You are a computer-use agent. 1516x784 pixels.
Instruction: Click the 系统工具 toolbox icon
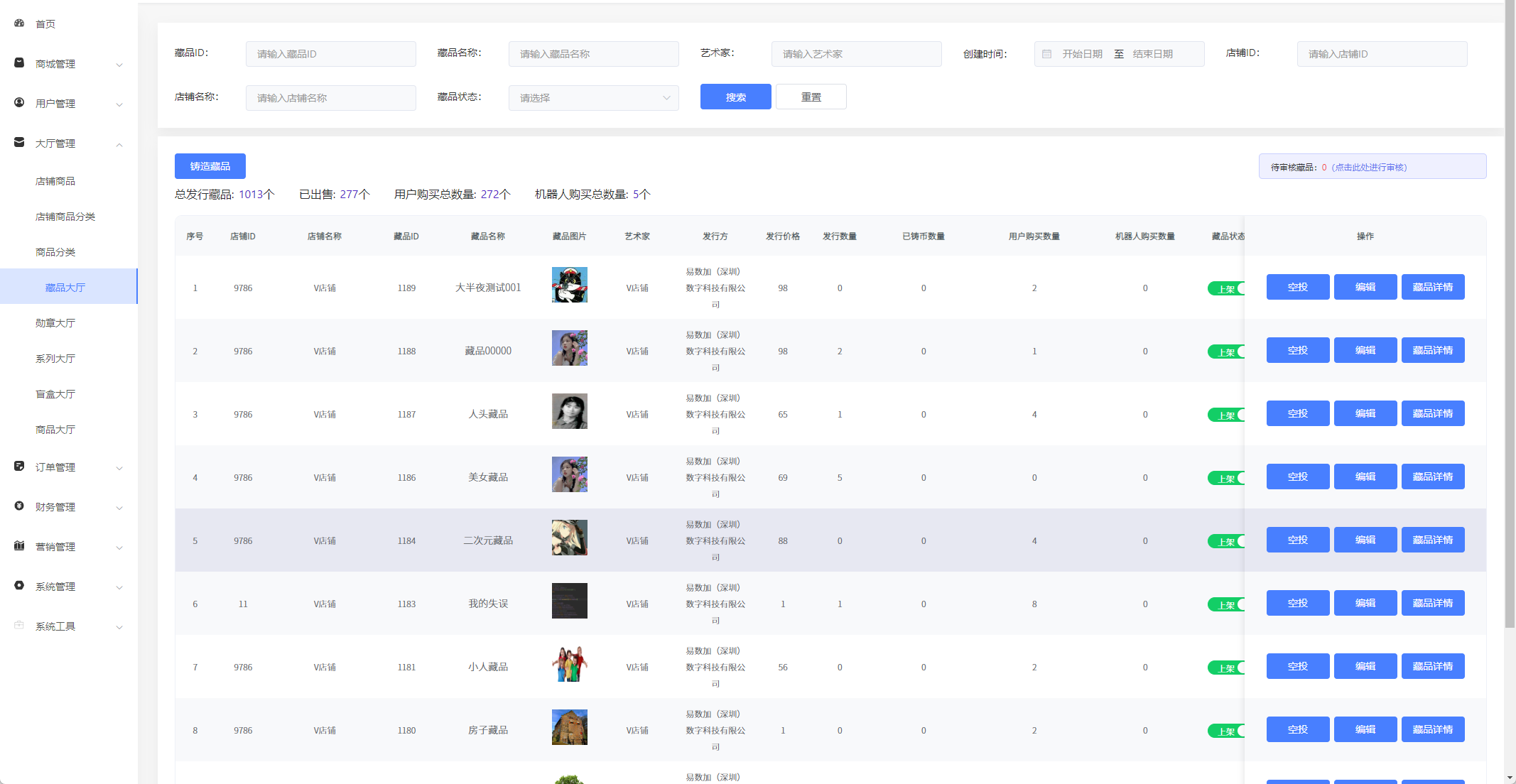(x=19, y=626)
